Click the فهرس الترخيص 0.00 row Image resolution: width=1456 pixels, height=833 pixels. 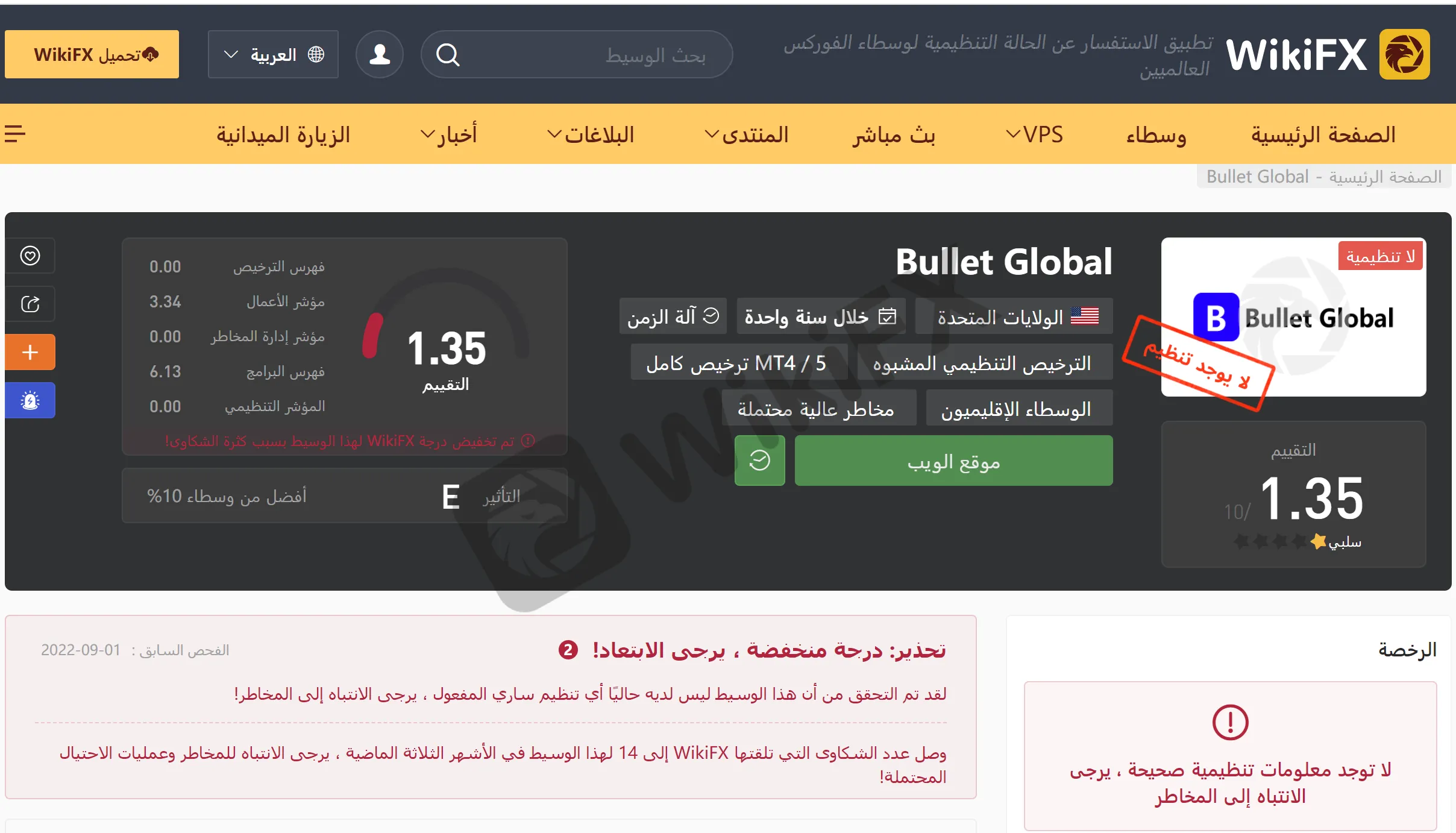point(237,266)
